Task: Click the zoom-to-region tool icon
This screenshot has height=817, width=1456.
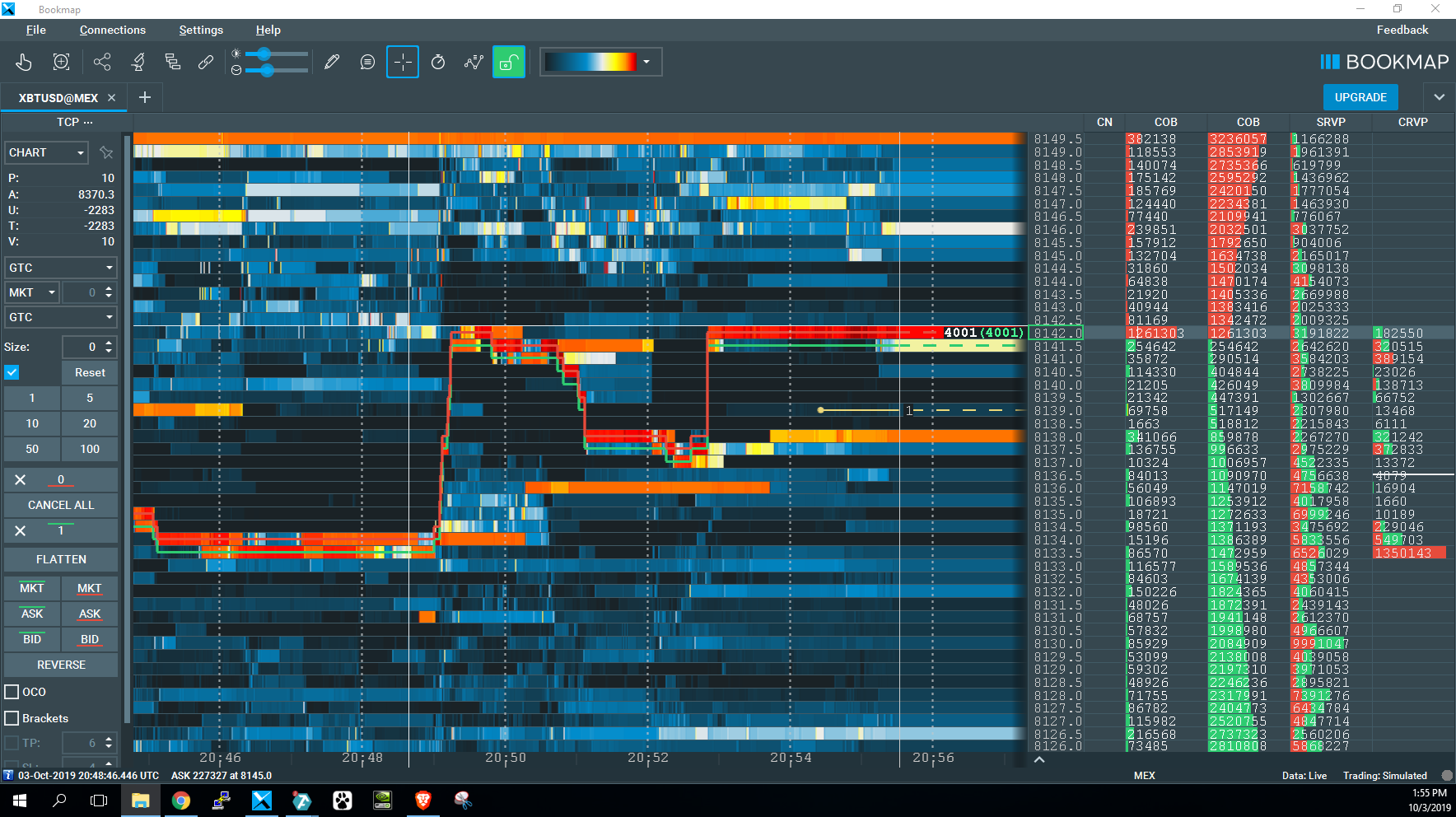Action: [61, 62]
